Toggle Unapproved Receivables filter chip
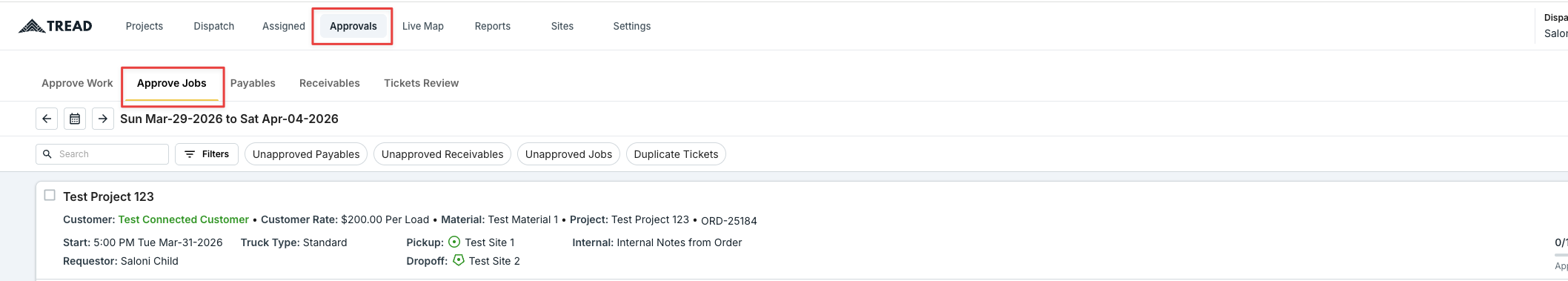 (442, 154)
